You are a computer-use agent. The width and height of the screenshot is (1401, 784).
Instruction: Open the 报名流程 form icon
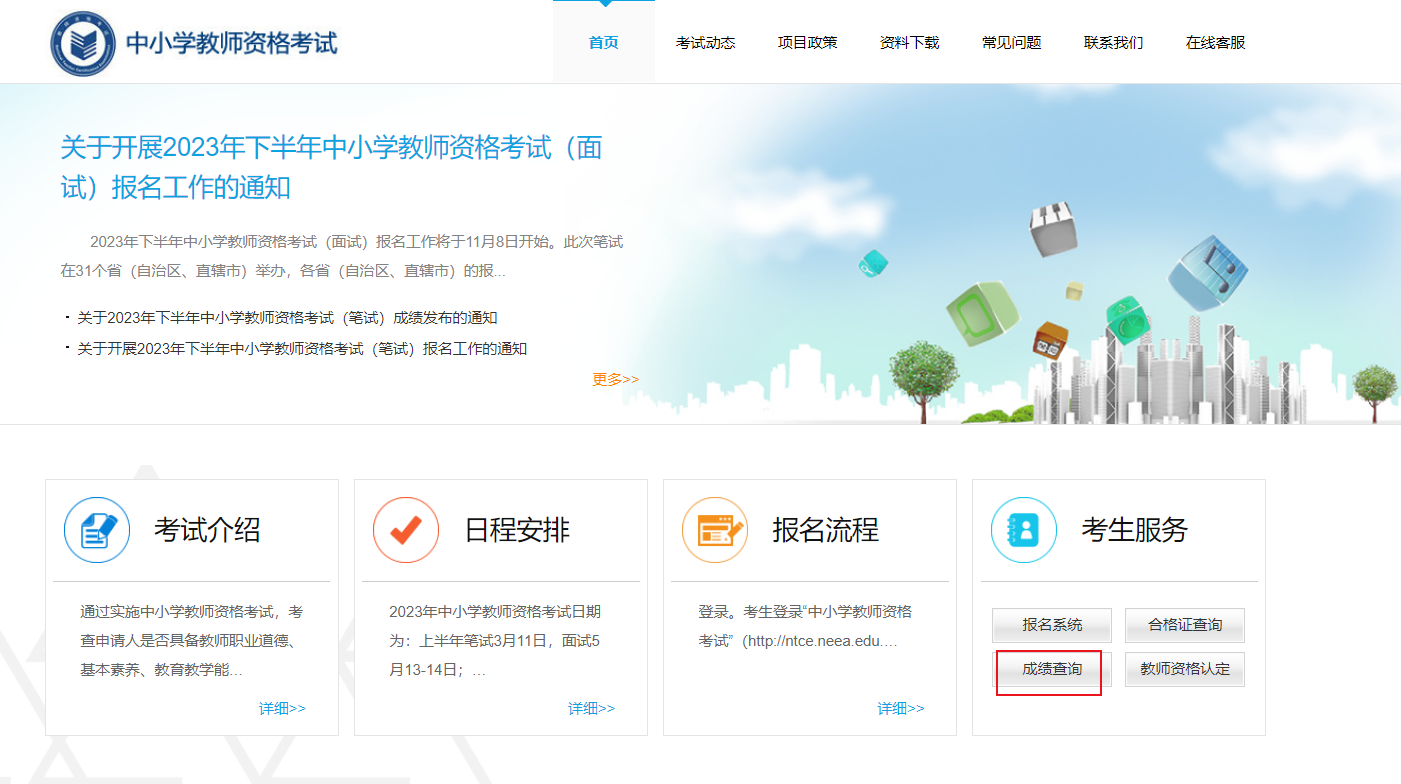click(714, 529)
